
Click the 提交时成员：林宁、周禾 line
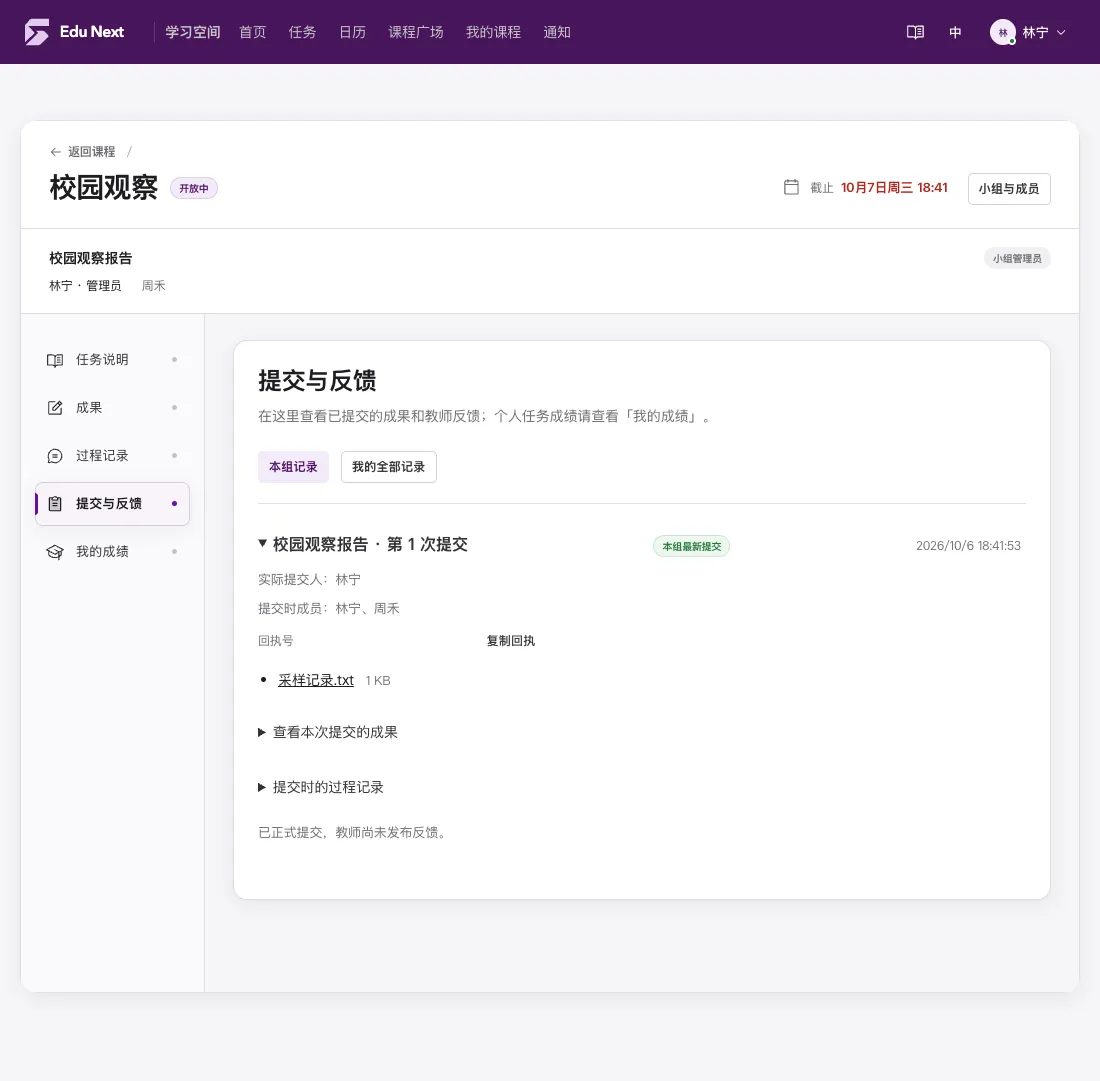pos(329,609)
